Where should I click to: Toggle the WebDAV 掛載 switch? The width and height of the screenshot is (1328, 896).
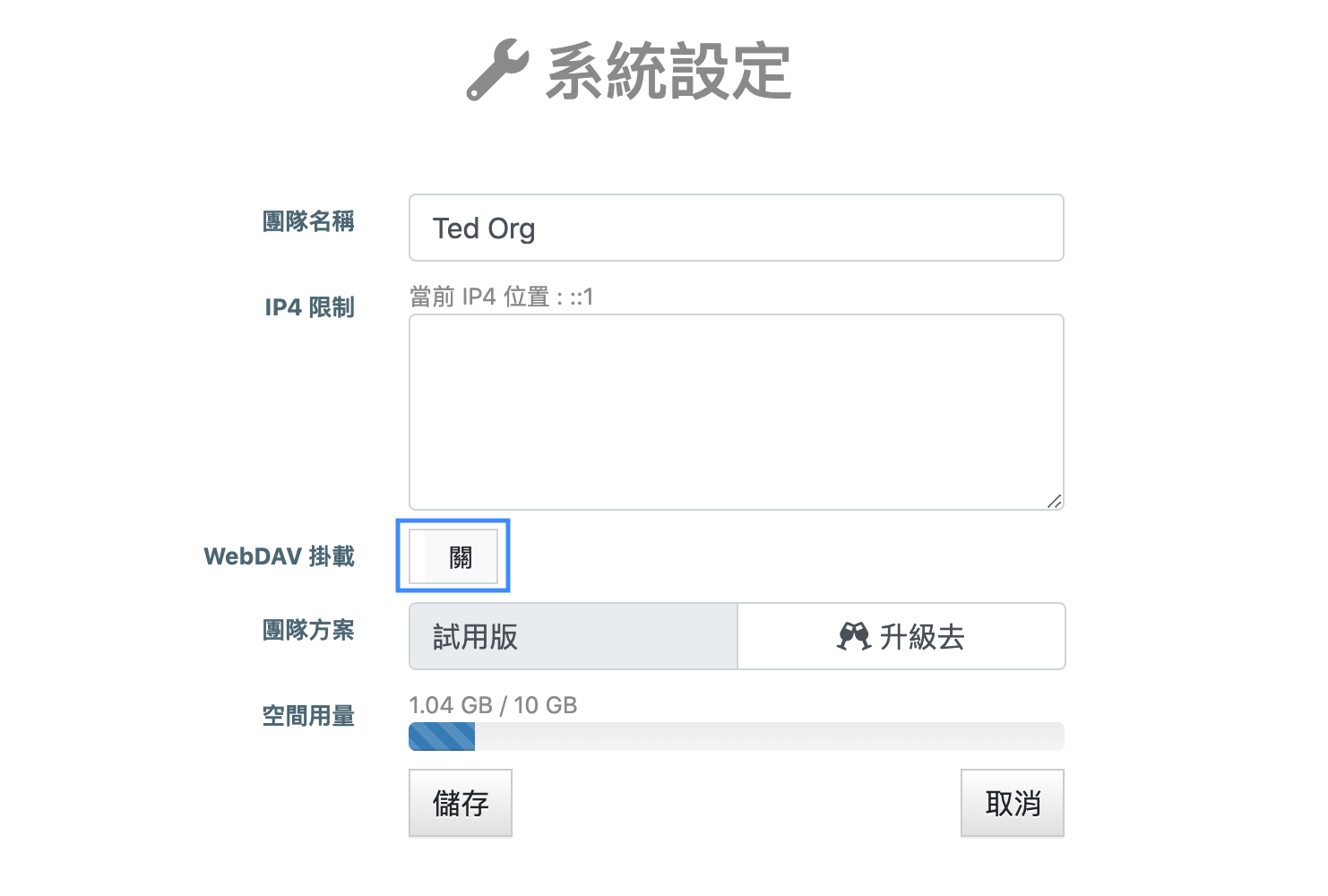coord(453,556)
